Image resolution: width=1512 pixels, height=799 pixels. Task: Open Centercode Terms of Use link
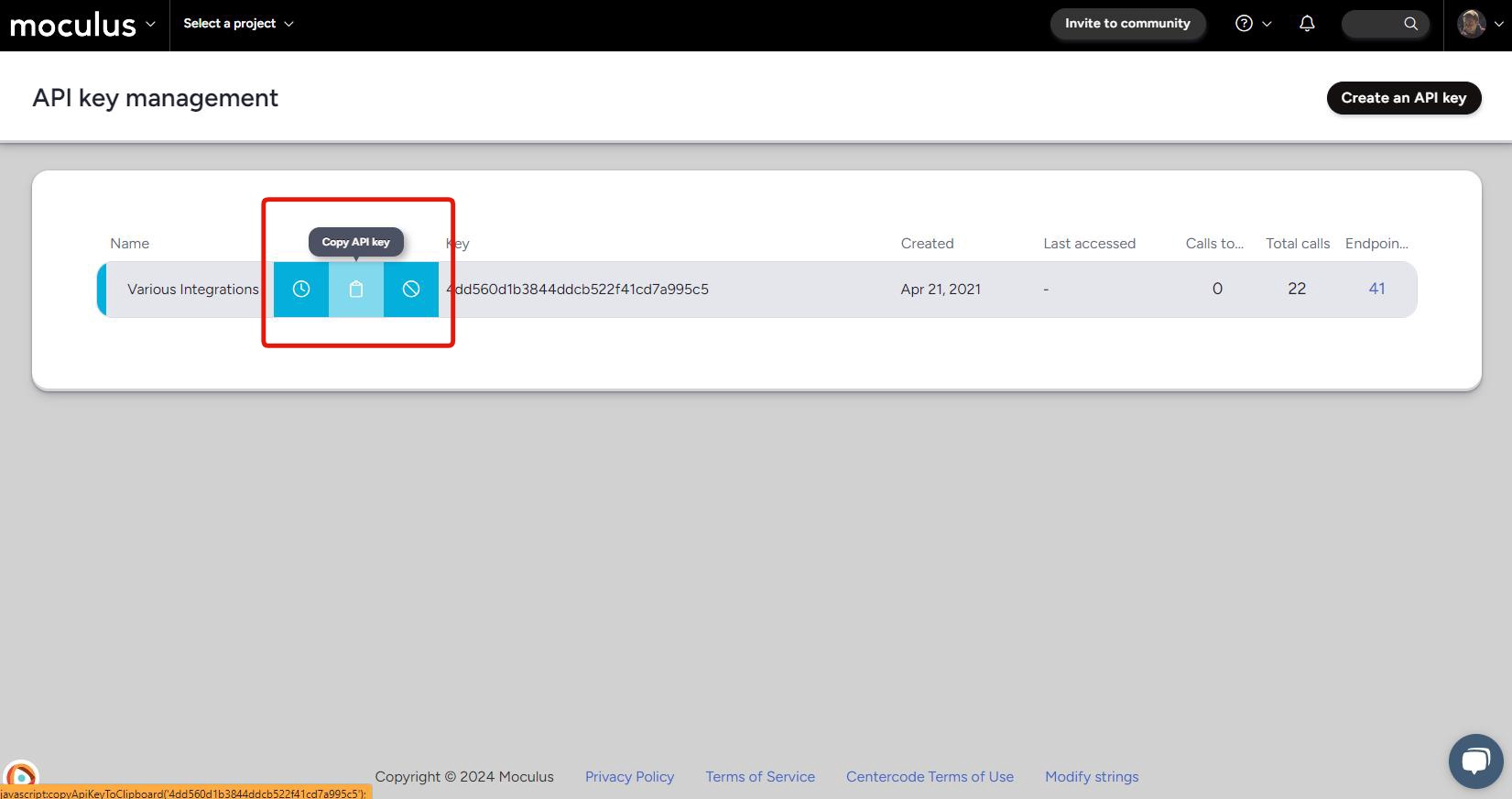click(x=930, y=777)
